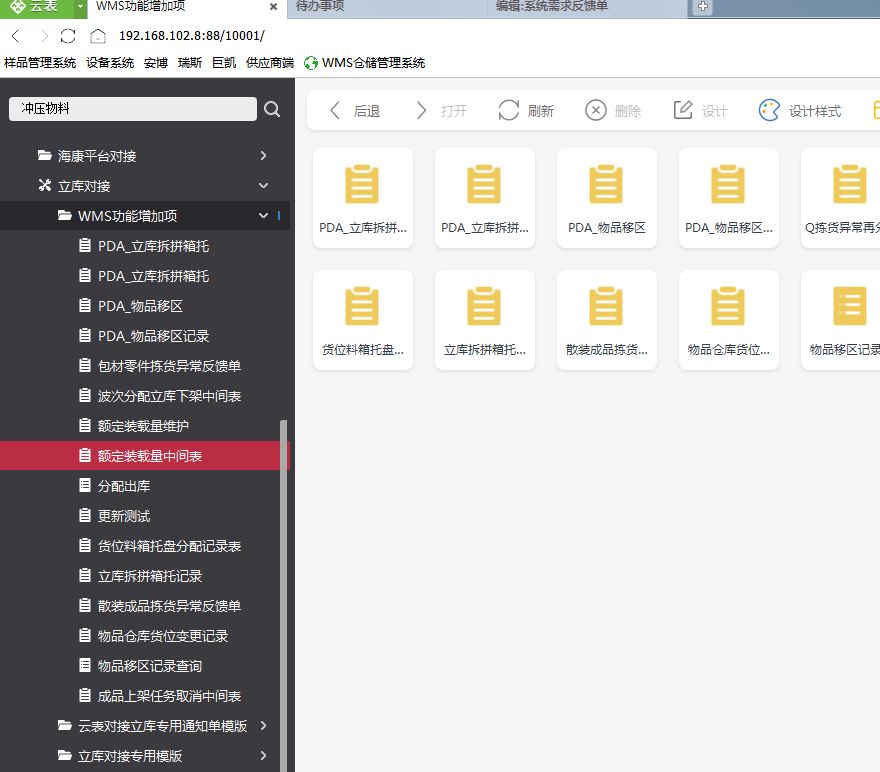The height and width of the screenshot is (772, 880).
Task: Open 设计样式 palette toolbar button
Action: pos(800,111)
